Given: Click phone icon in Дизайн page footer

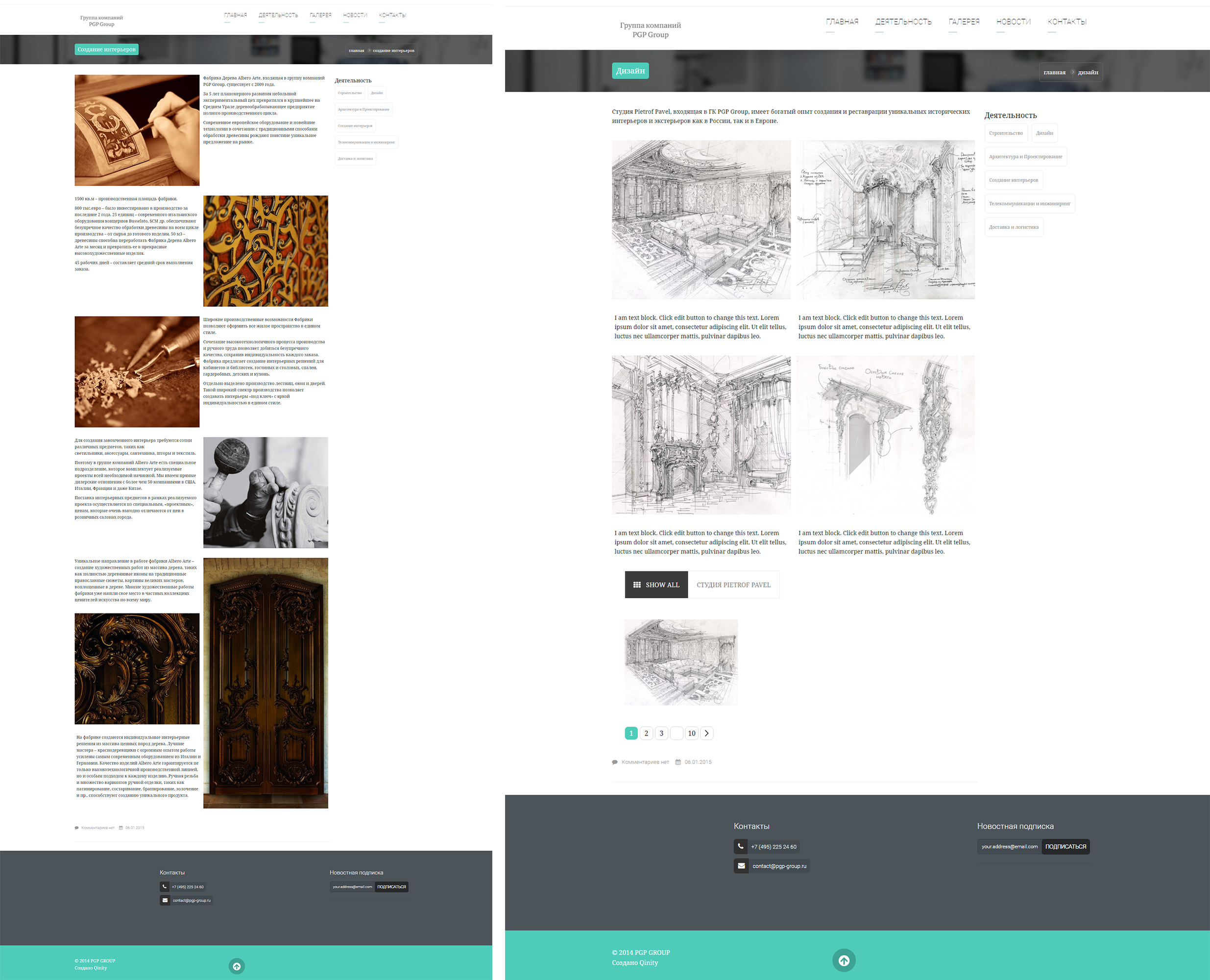Looking at the screenshot, I should pos(740,846).
